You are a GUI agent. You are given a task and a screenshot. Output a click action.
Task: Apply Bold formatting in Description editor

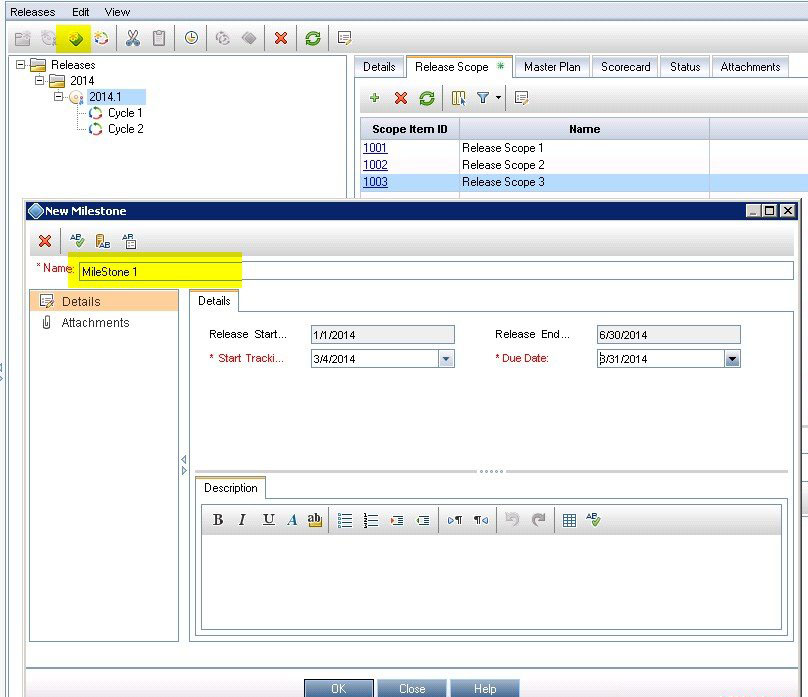218,520
